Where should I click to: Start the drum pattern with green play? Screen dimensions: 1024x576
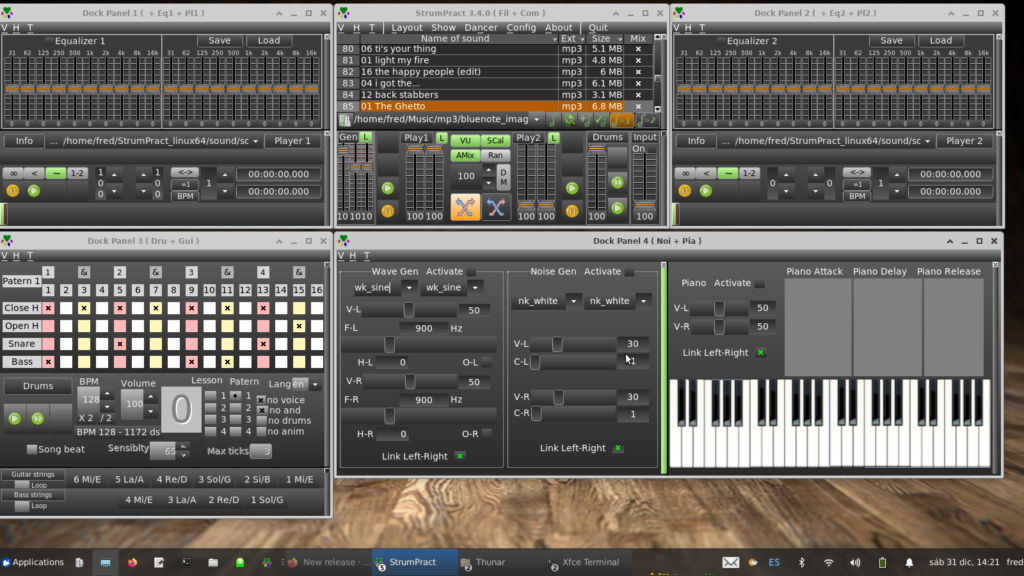click(x=14, y=418)
